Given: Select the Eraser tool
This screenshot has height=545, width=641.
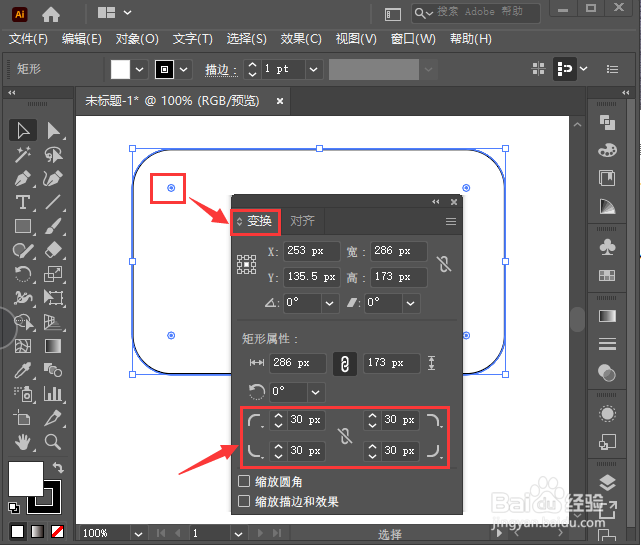Looking at the screenshot, I should 54,250.
